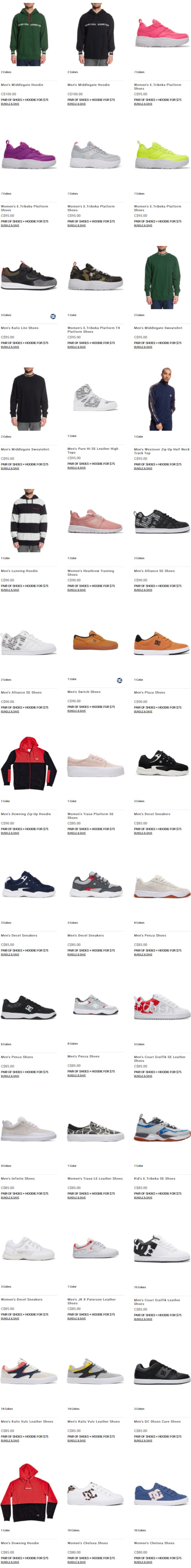Click the DC badge icon on Kalis Lite Shoes
The image size is (191, 1568).
(53, 316)
